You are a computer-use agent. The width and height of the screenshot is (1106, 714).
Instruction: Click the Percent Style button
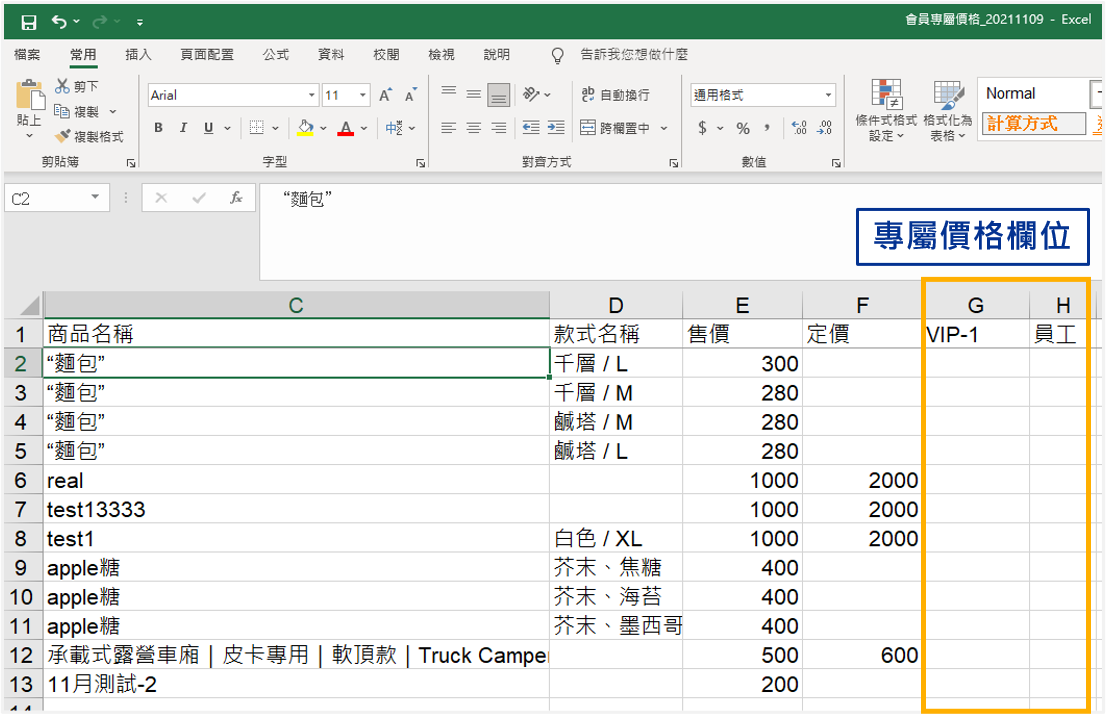[743, 128]
